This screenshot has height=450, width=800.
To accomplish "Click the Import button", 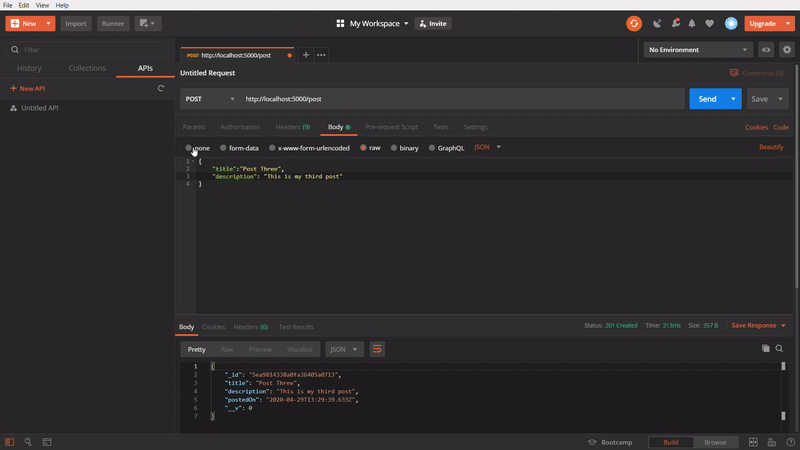I will (x=76, y=23).
